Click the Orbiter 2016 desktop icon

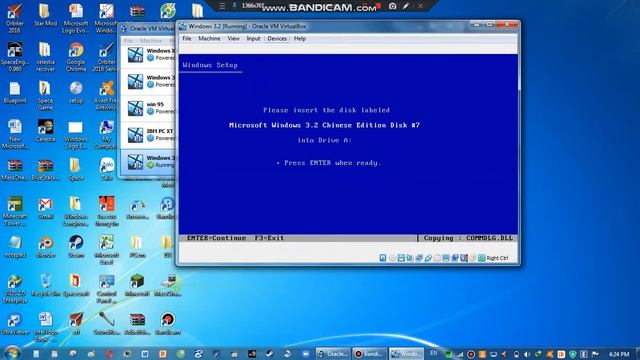pyautogui.click(x=14, y=19)
